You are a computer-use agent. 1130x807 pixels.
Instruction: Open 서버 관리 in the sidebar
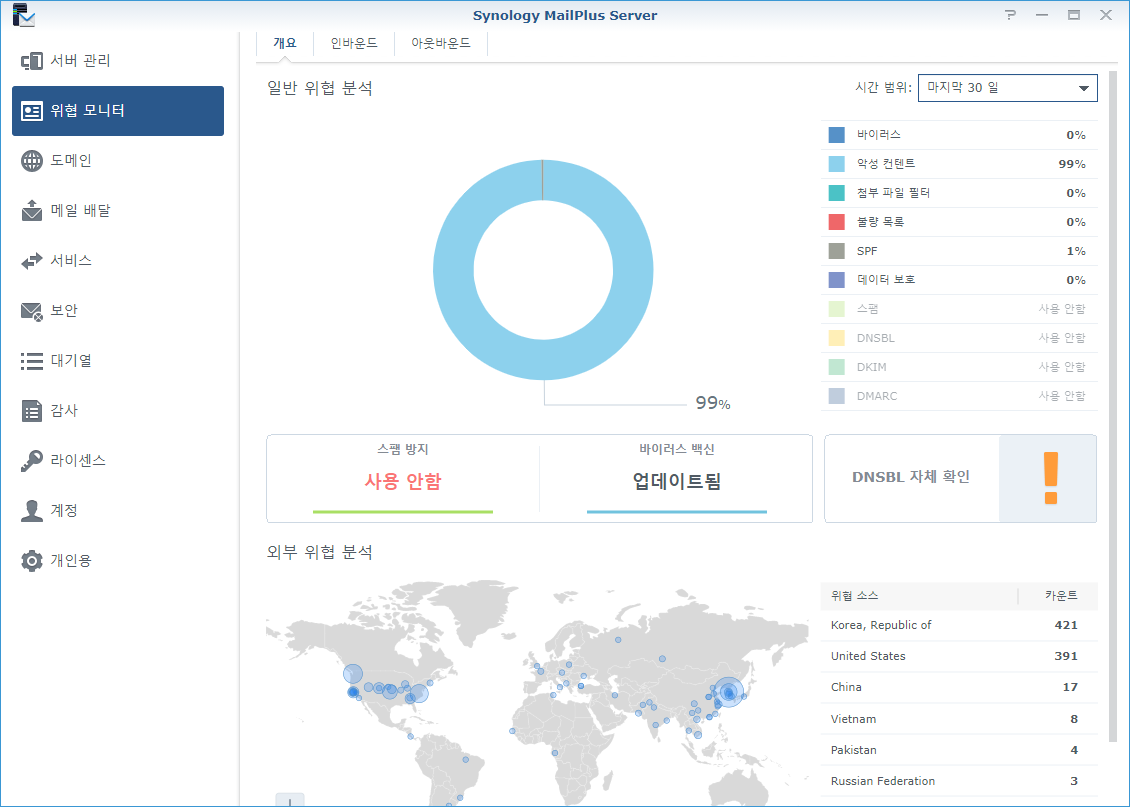pos(118,61)
